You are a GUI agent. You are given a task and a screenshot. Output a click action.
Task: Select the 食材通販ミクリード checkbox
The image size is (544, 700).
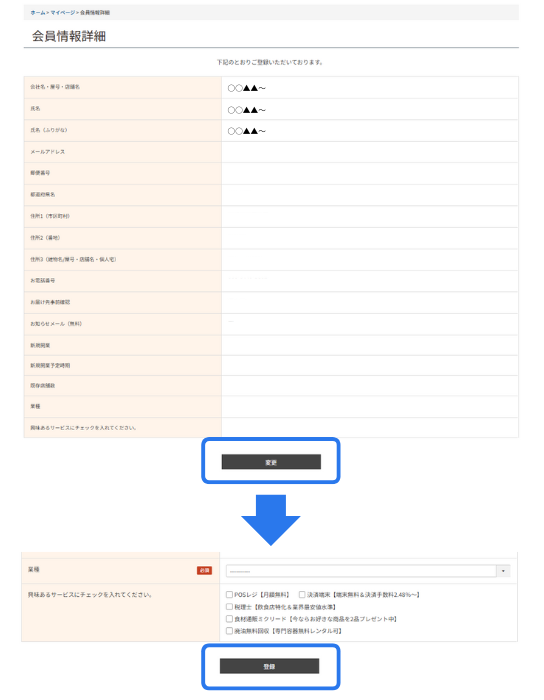coord(229,619)
